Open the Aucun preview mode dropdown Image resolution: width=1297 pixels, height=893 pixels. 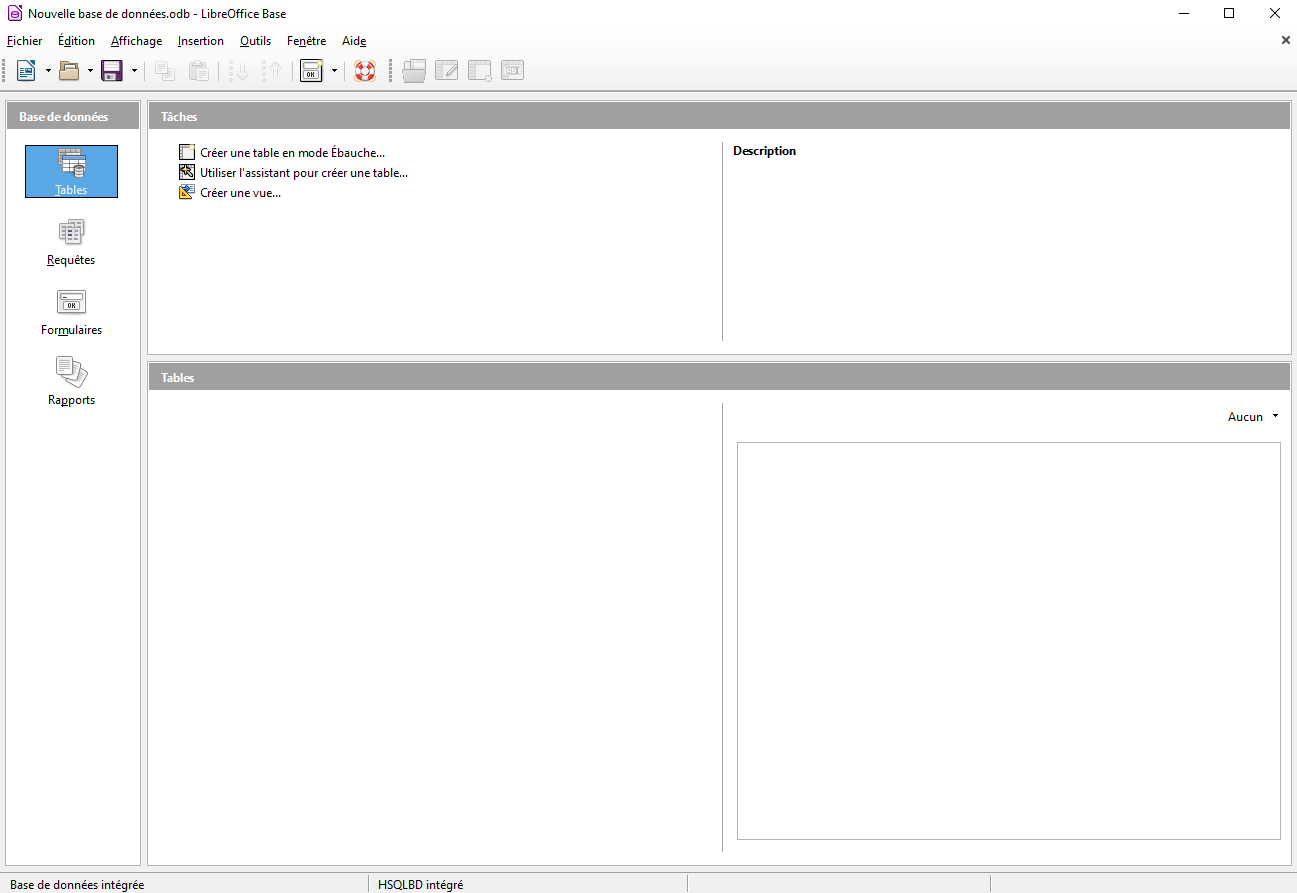coord(1252,417)
